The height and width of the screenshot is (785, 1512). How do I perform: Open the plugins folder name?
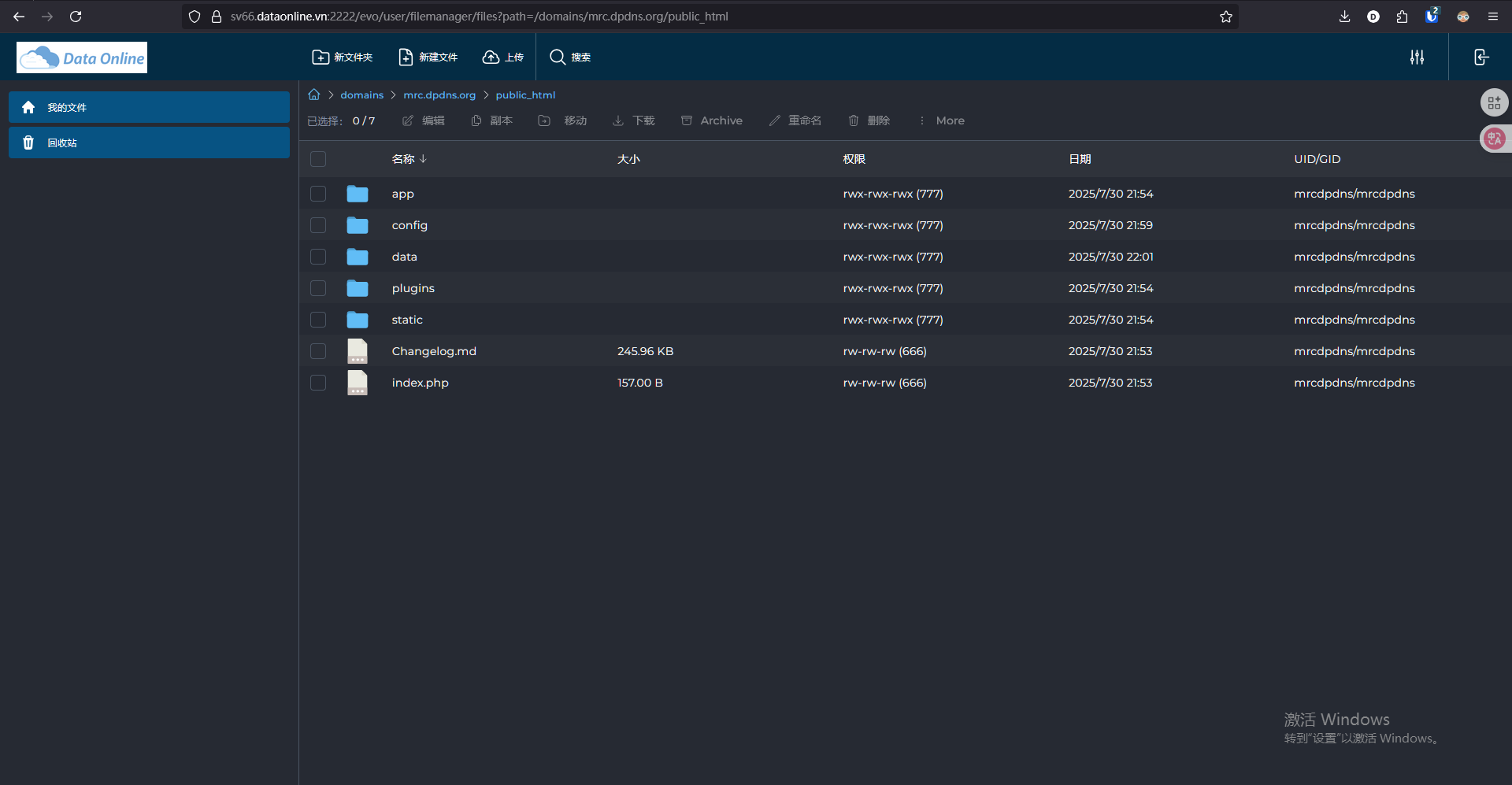[x=413, y=288]
